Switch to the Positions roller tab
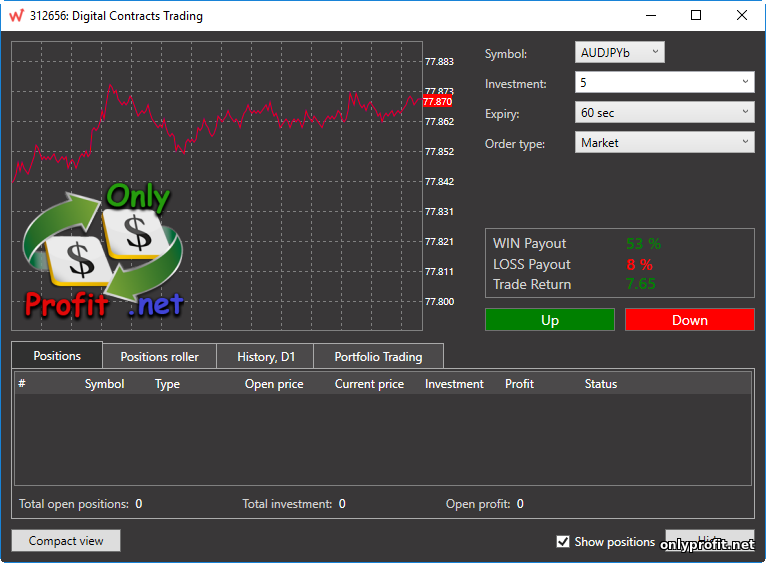Viewport: 766px width, 563px height. pyautogui.click(x=159, y=356)
